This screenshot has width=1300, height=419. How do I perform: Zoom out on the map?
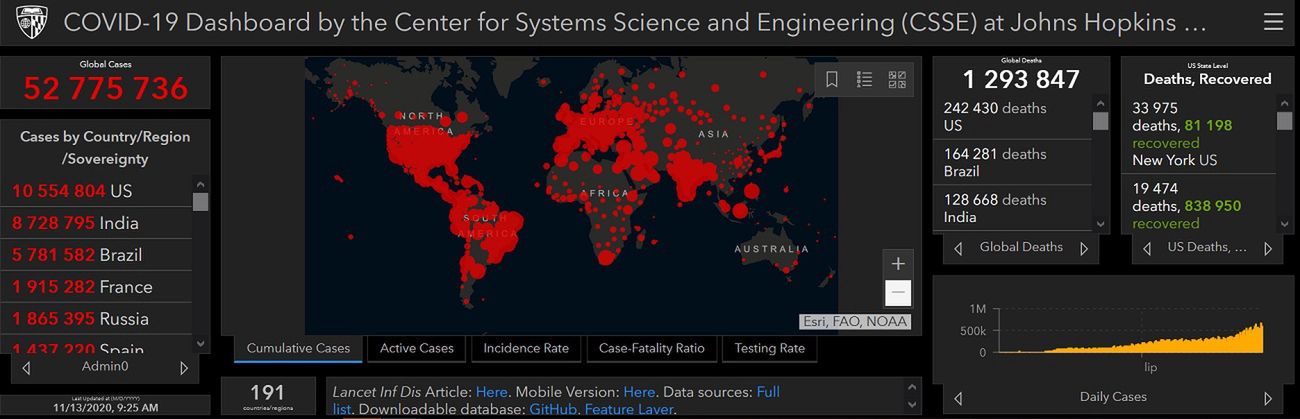click(x=898, y=293)
